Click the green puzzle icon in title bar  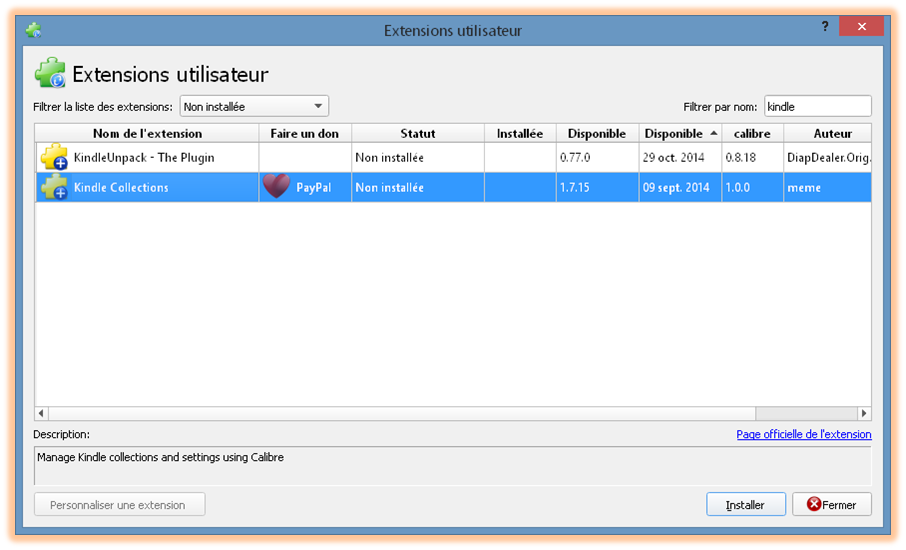pos(34,30)
